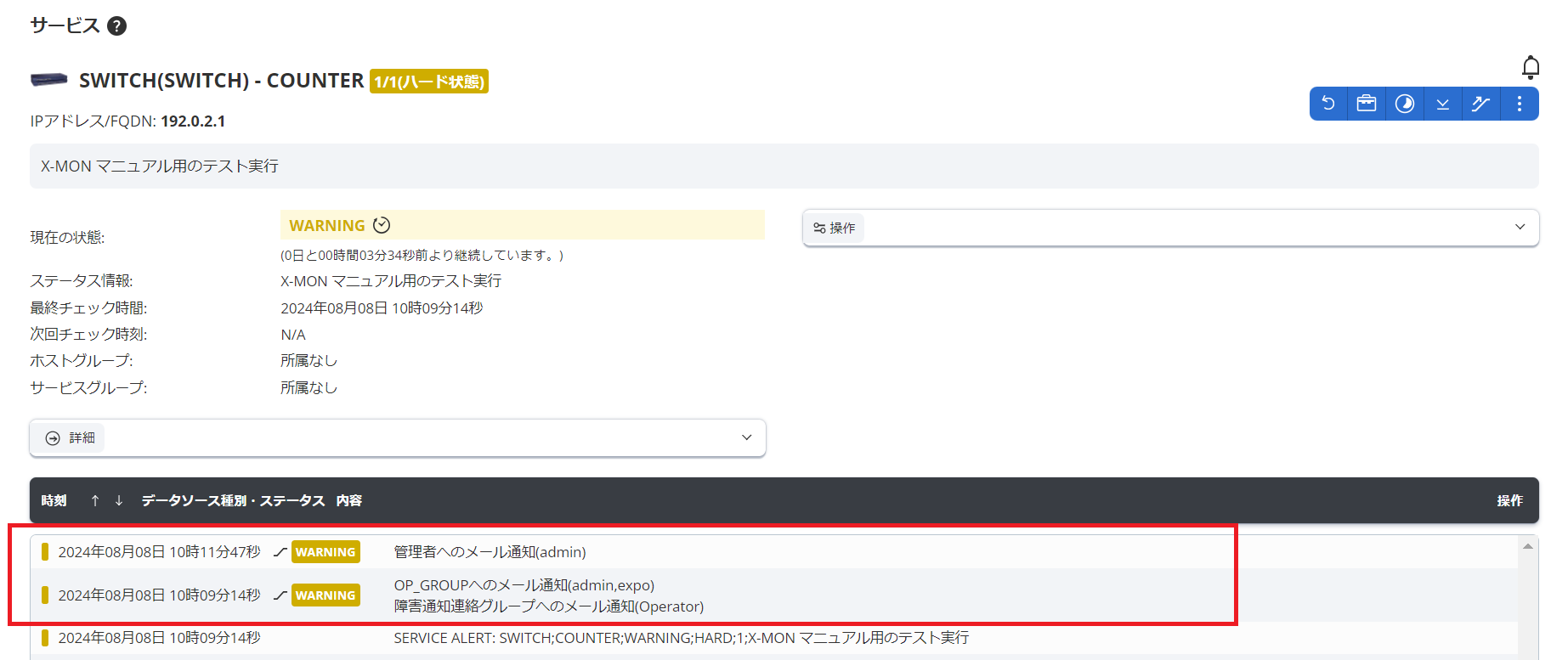Viewport: 1568px width, 660px height.
Task: Click the underlined down-chevron icon in toolbar
Action: (1443, 104)
